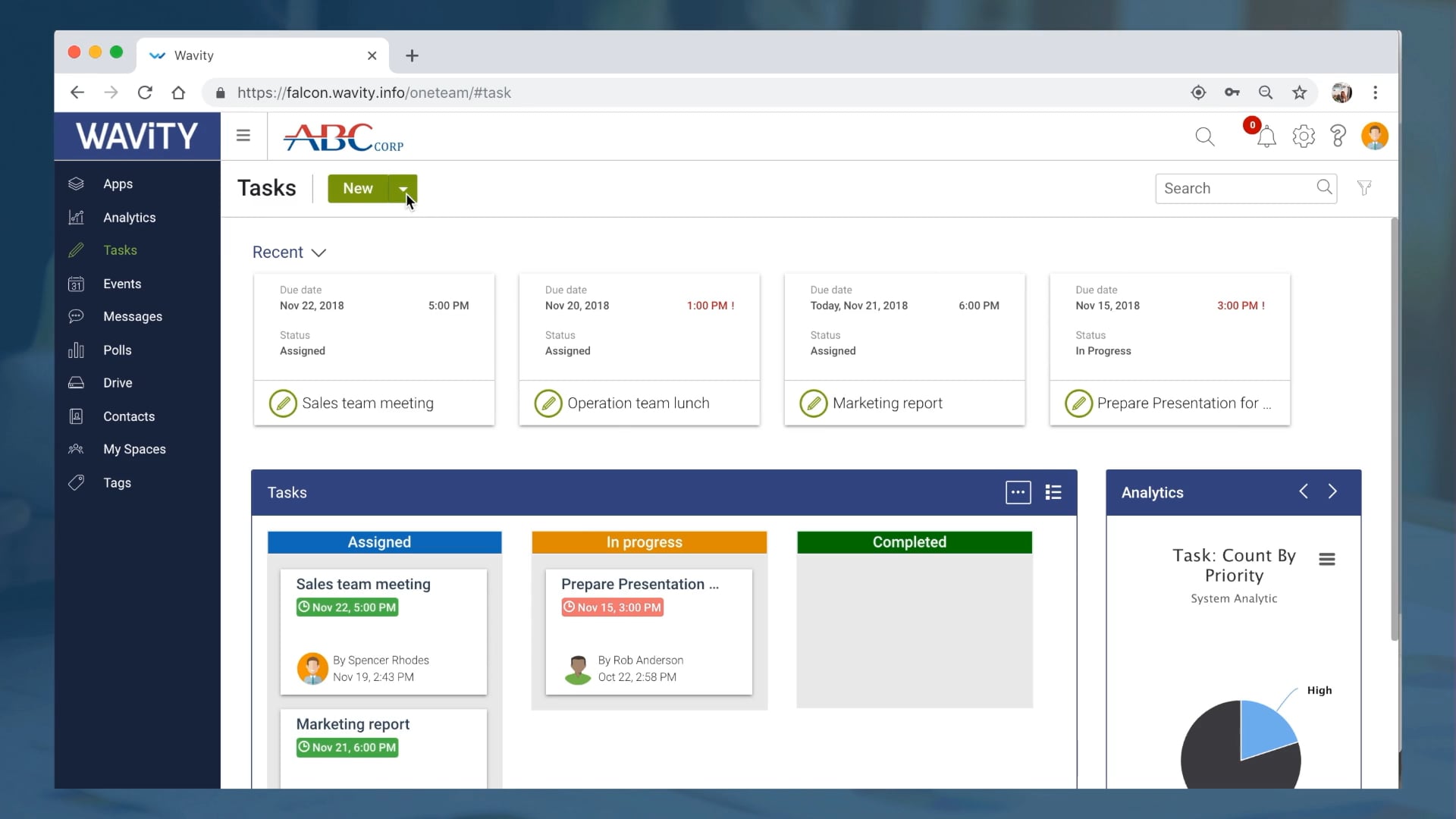This screenshot has height=819, width=1456.
Task: Open the hamburger menu beside the ABC Corp logo
Action: click(x=243, y=136)
